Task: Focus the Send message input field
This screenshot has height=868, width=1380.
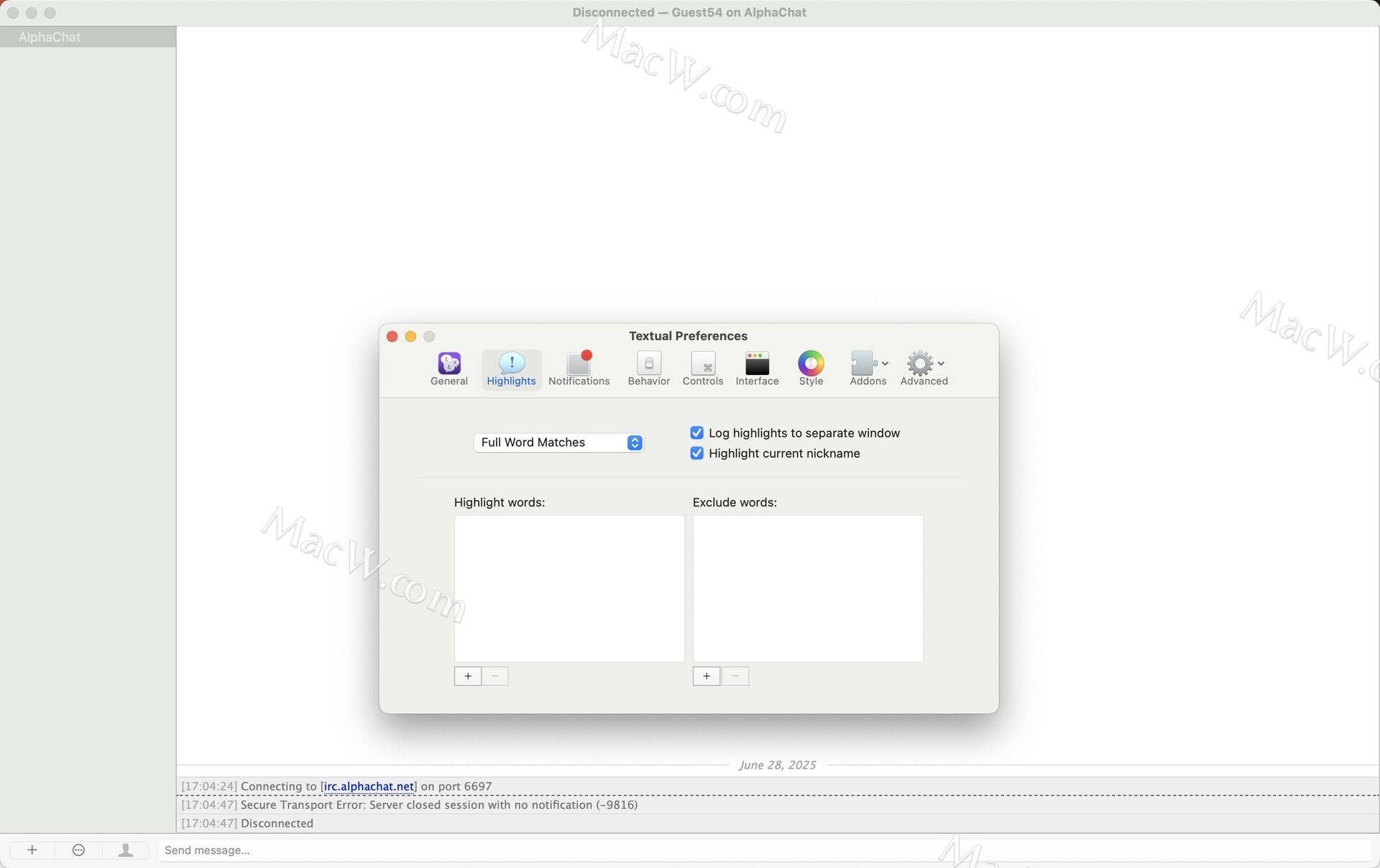Action: click(765, 850)
